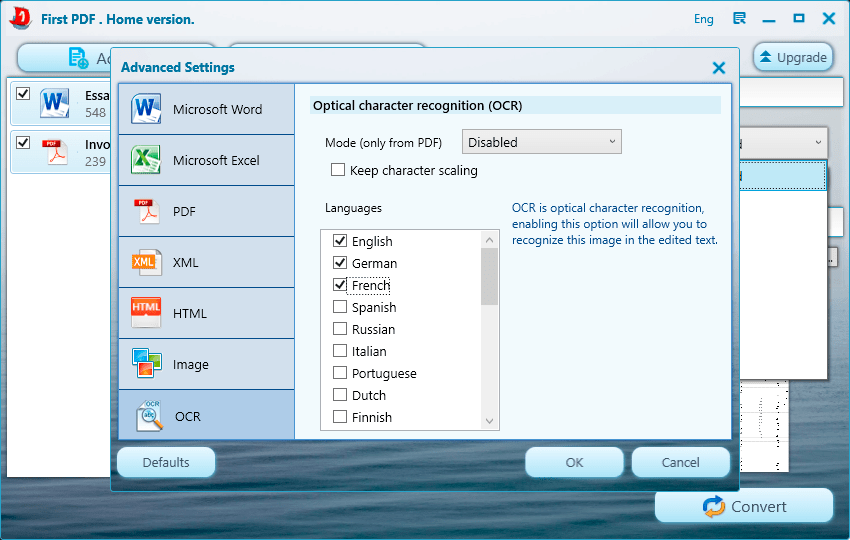Switch interface language via Eng

pyautogui.click(x=704, y=19)
